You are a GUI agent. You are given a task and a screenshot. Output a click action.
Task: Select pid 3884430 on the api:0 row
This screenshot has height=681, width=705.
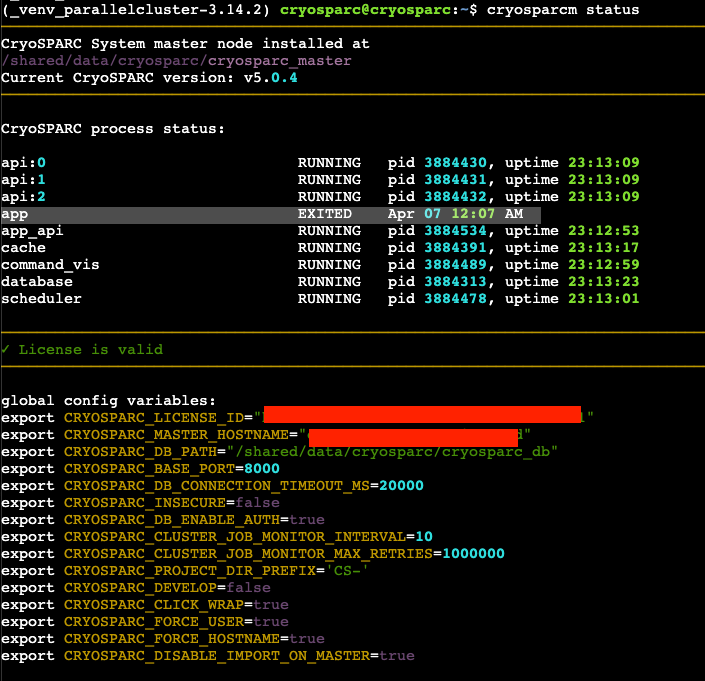coord(455,163)
